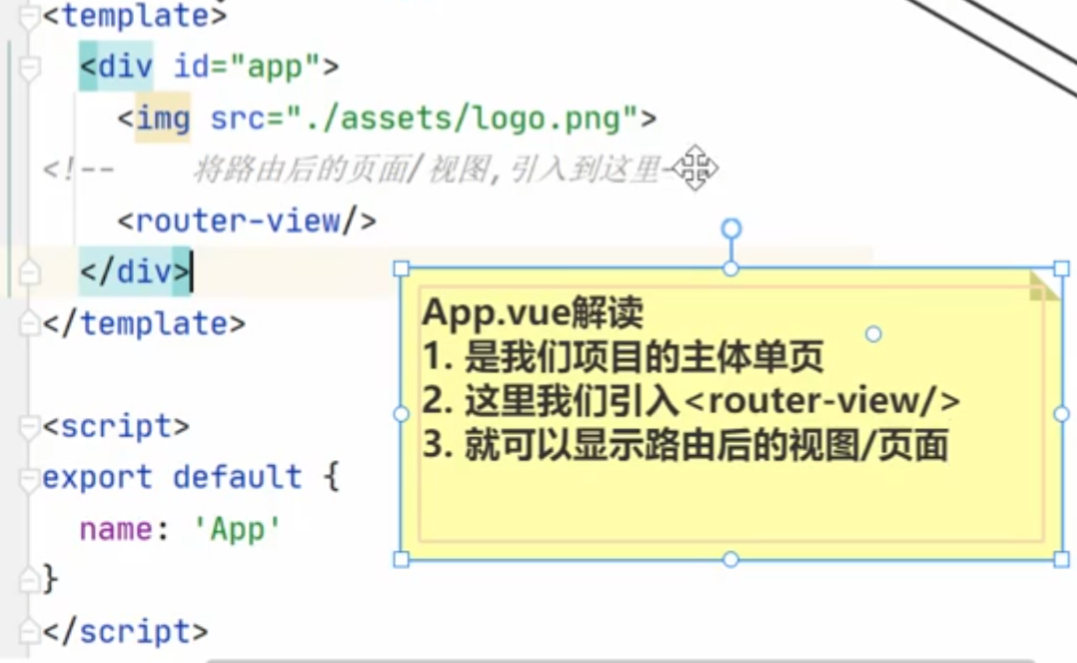Image resolution: width=1077 pixels, height=663 pixels.
Task: Click the note's left-middle resize handle
Action: [401, 413]
